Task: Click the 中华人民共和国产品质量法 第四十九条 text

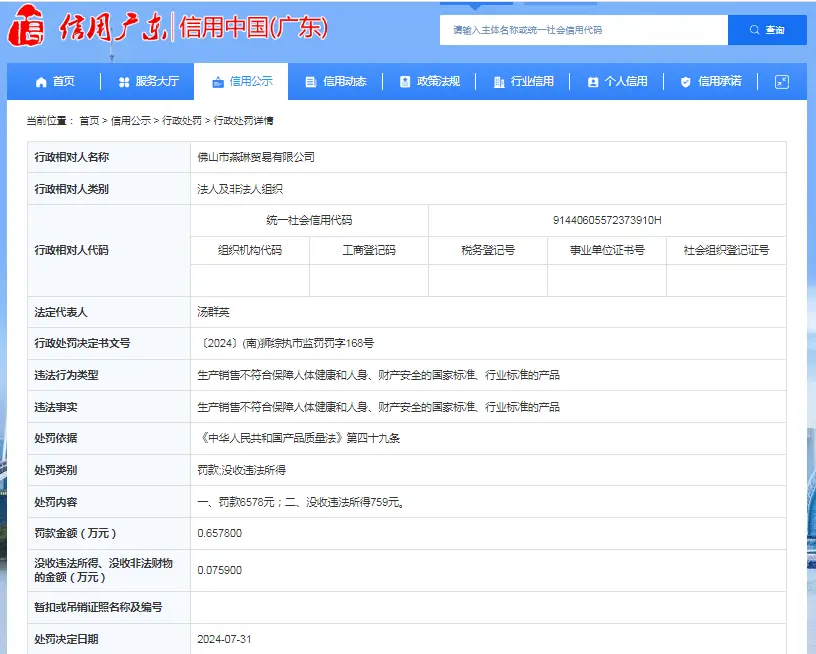Action: tap(299, 438)
